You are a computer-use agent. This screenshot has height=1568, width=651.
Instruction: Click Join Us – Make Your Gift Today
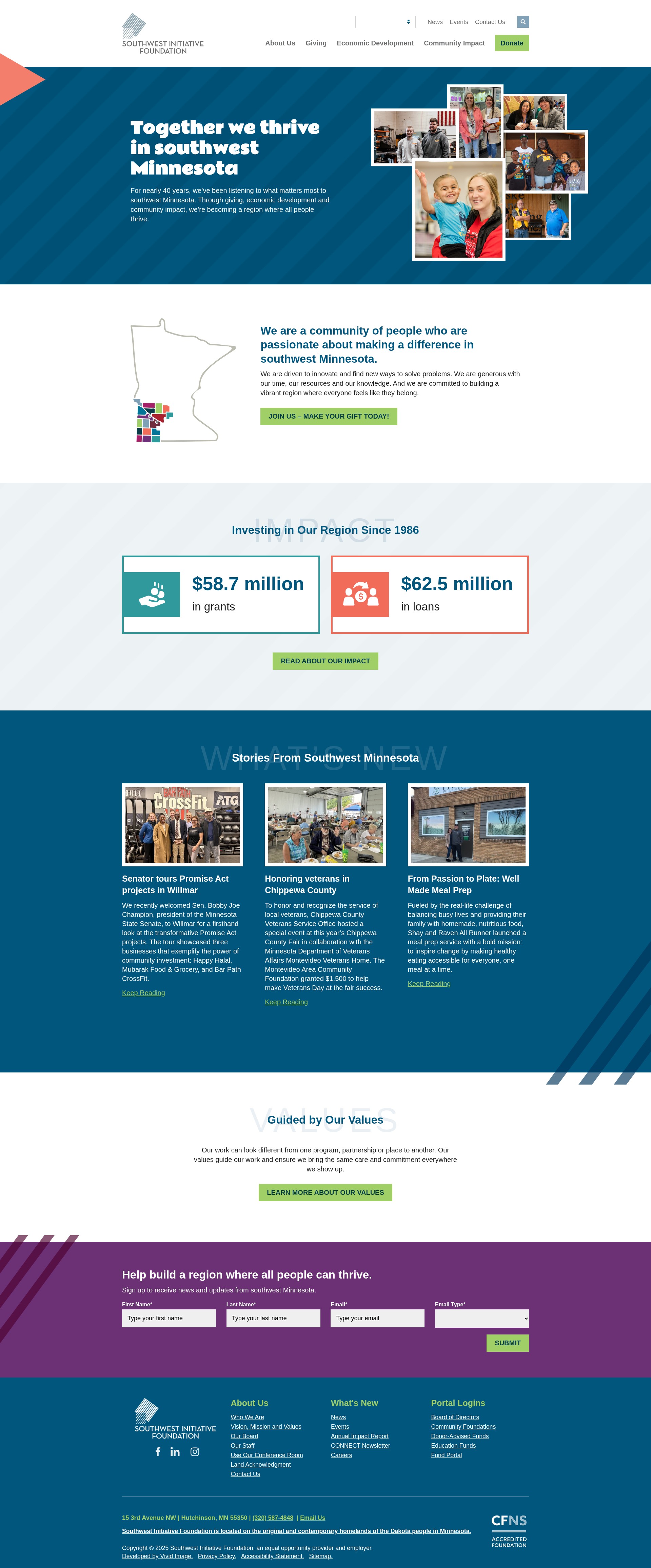(x=329, y=416)
